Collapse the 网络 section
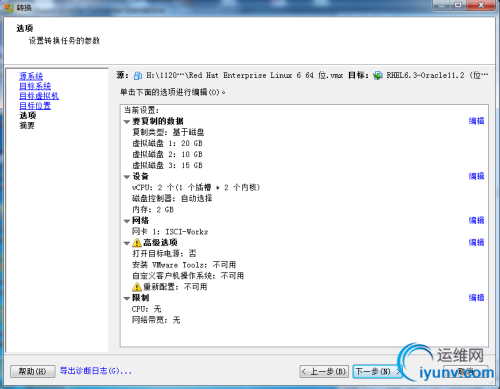The height and width of the screenshot is (389, 500). click(x=127, y=221)
